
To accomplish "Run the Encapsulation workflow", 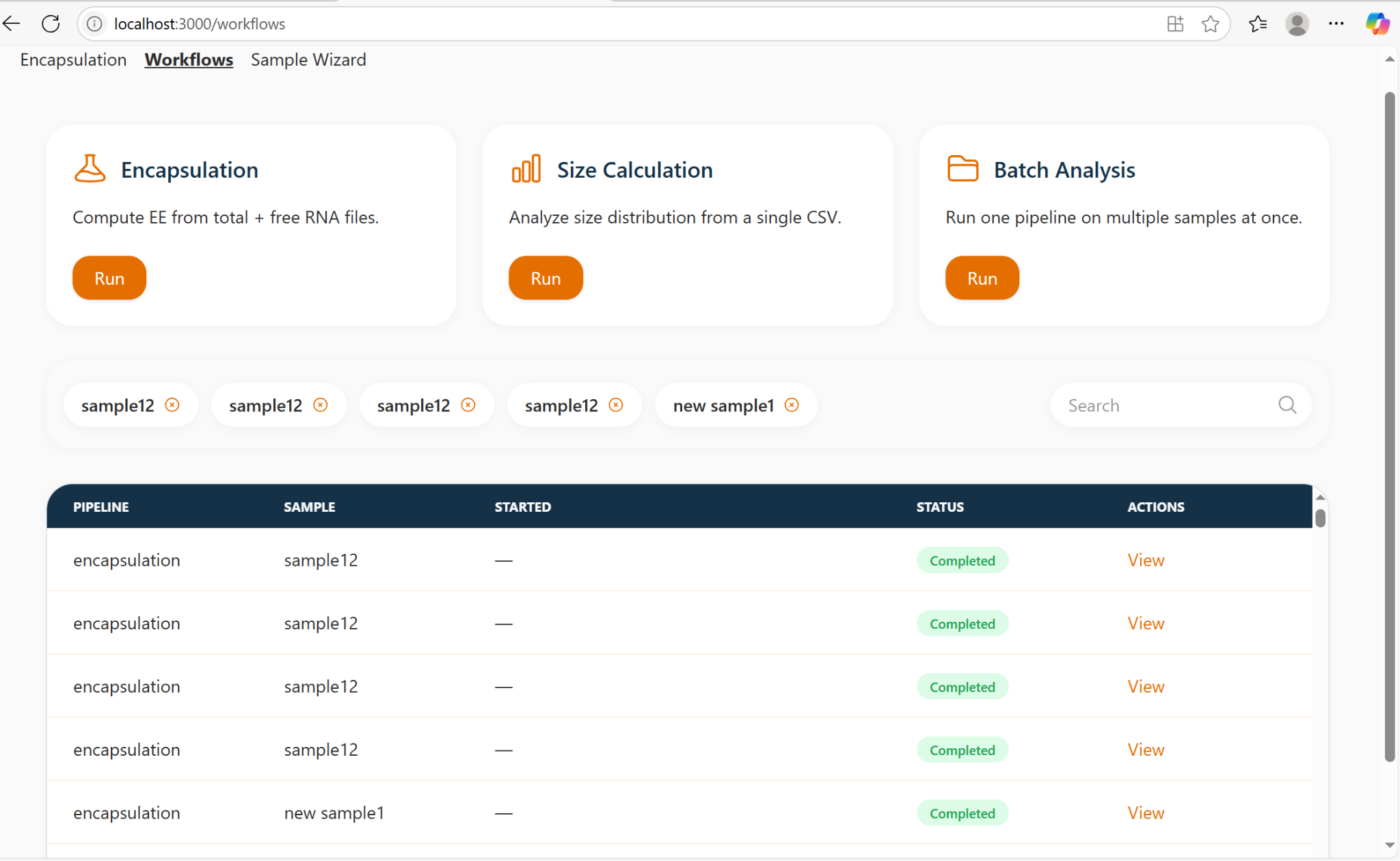I will [109, 277].
